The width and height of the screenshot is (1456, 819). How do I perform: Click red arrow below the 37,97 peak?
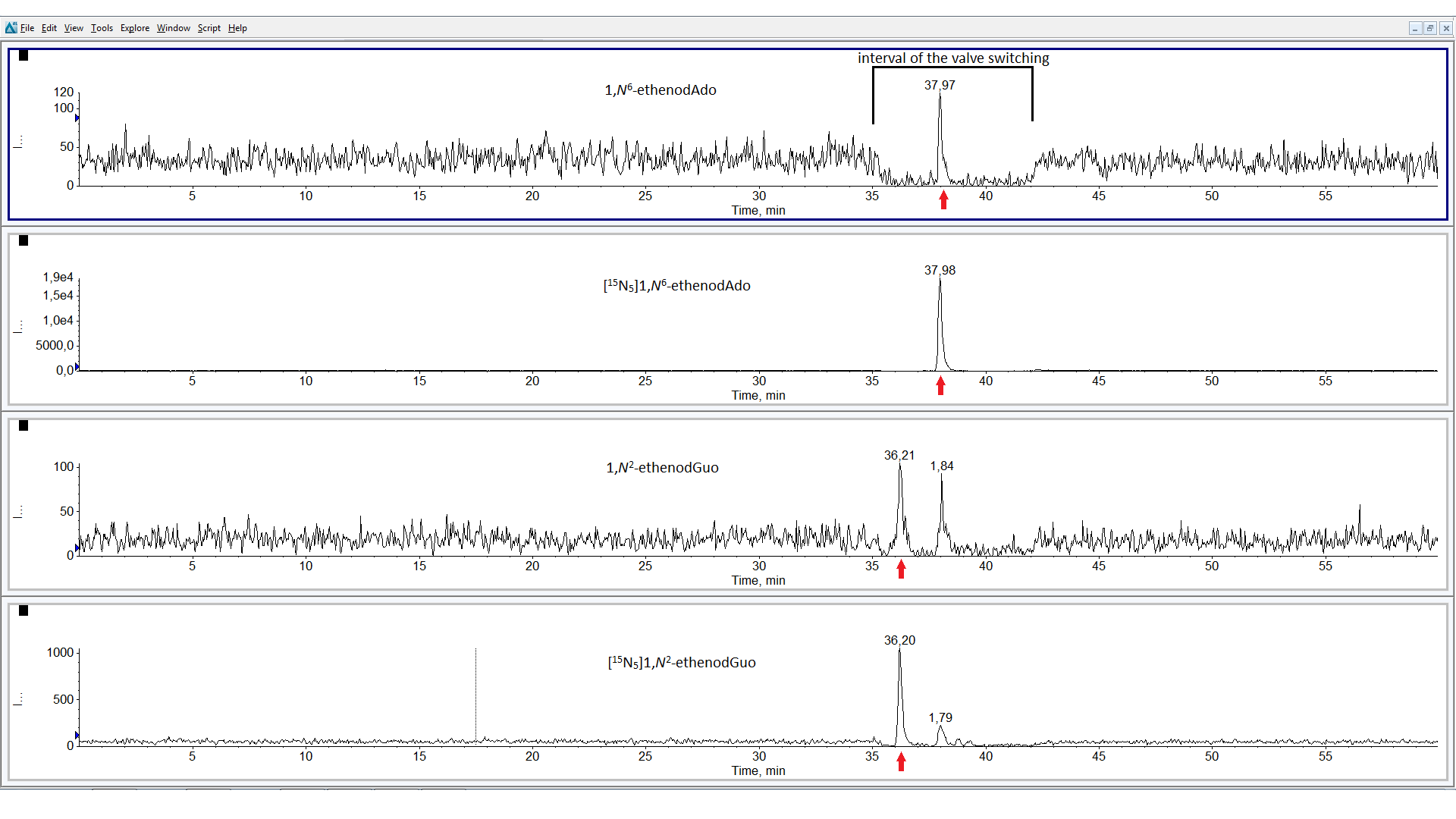943,199
